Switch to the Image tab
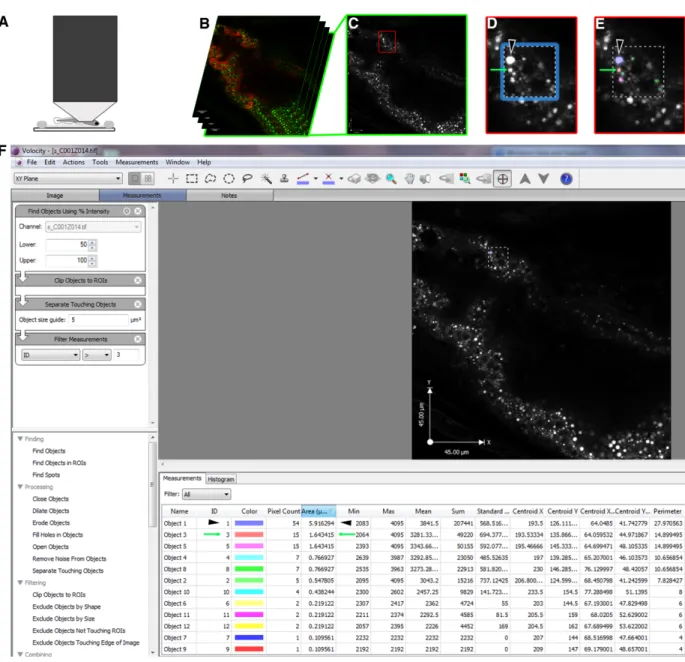The height and width of the screenshot is (662, 685). click(55, 195)
